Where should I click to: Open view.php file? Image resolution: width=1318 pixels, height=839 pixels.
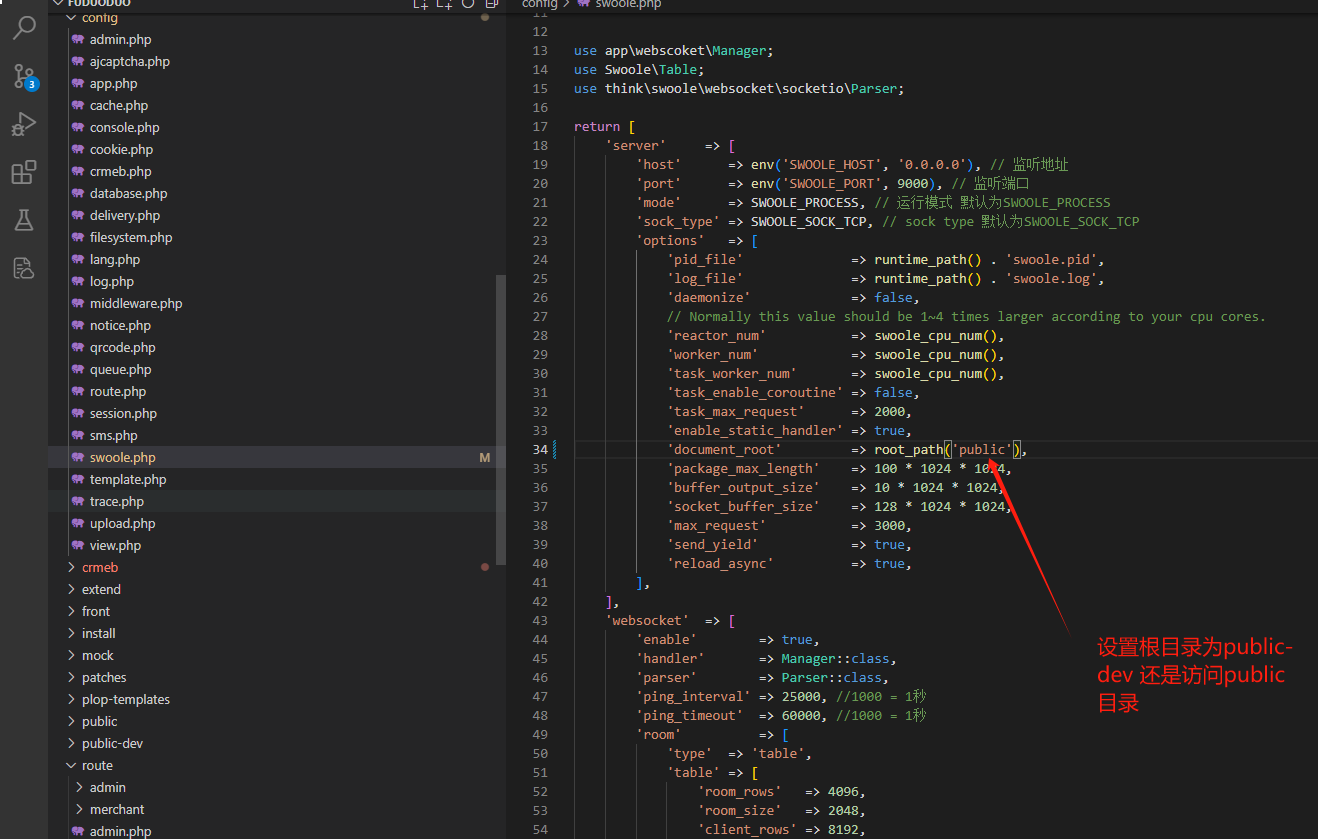[115, 545]
